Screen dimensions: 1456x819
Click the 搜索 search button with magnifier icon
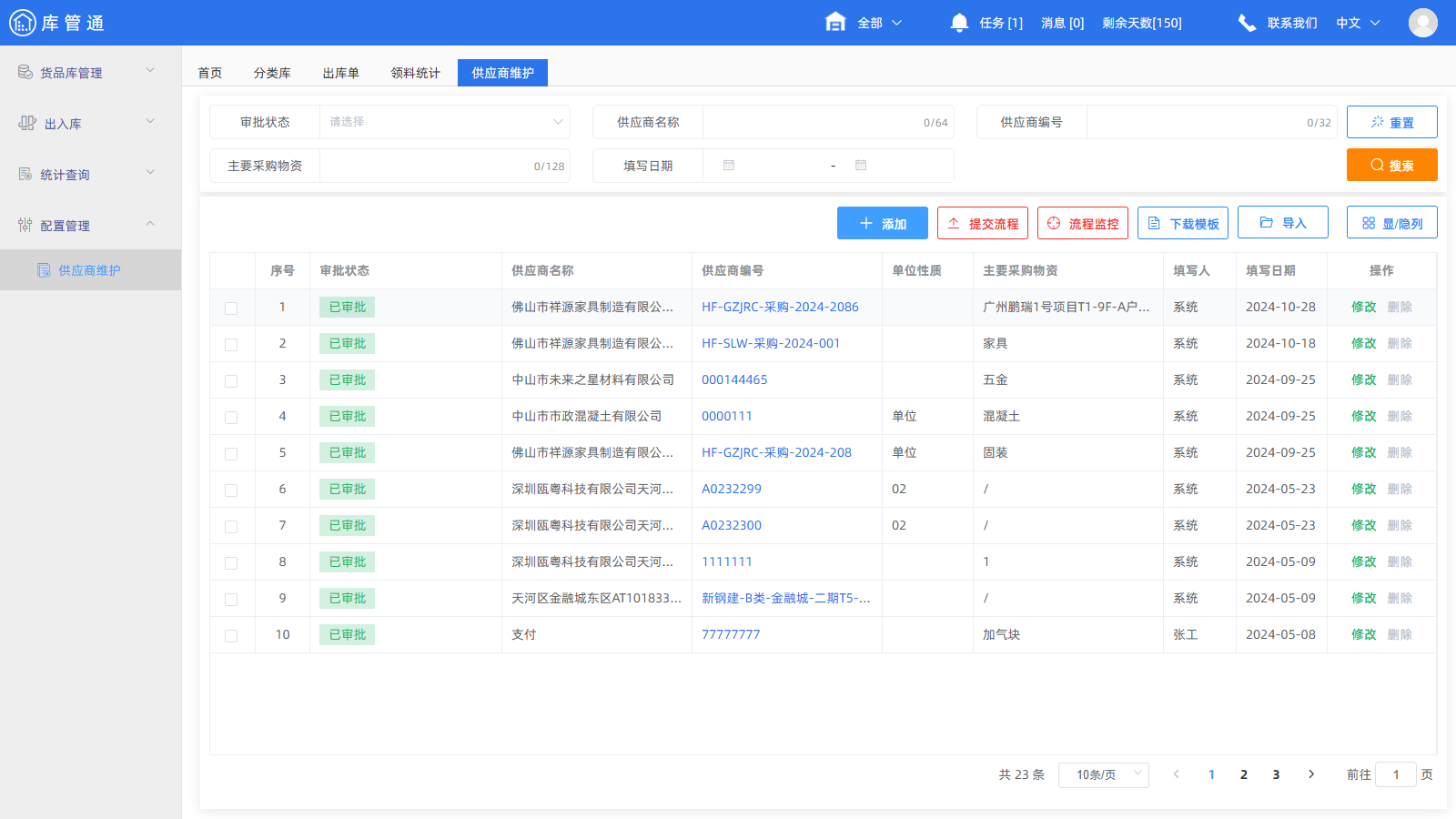click(1391, 165)
